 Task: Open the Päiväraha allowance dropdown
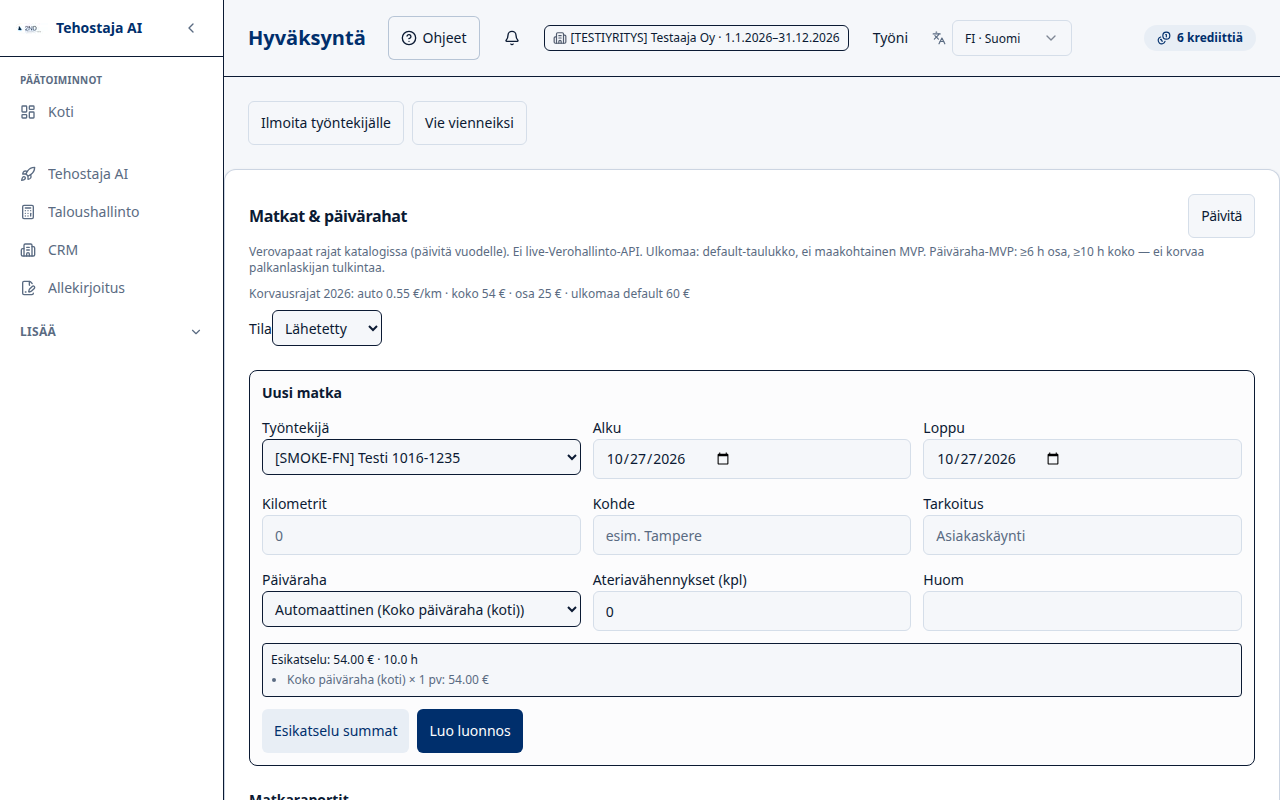(x=421, y=609)
